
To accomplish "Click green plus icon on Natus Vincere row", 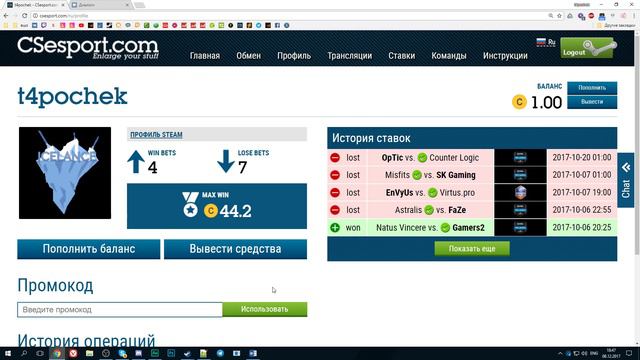I will [x=335, y=228].
